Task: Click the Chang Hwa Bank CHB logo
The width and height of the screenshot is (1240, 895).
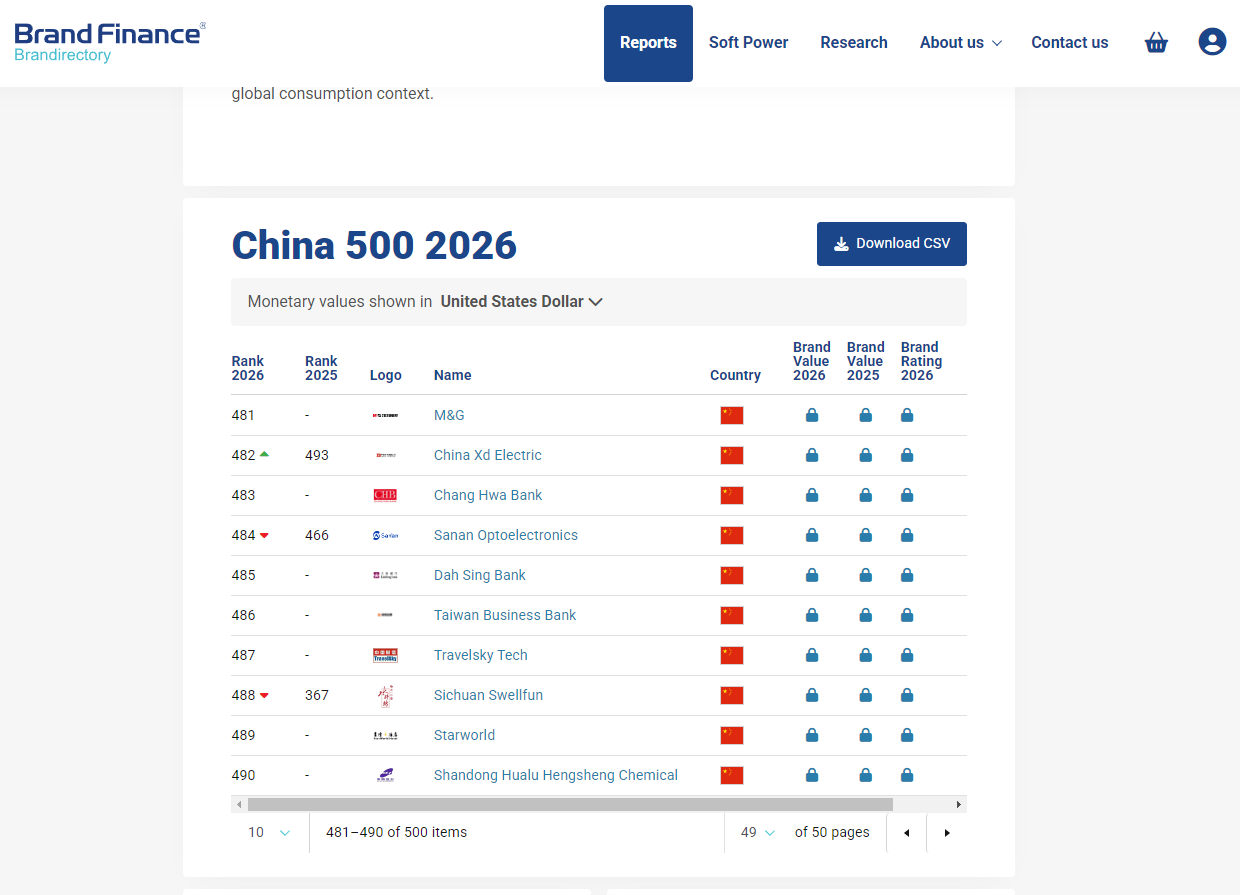Action: (x=385, y=495)
